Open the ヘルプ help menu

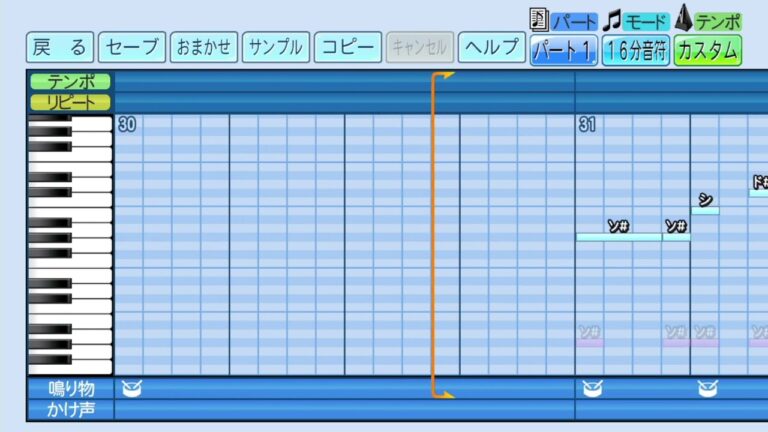tap(493, 47)
